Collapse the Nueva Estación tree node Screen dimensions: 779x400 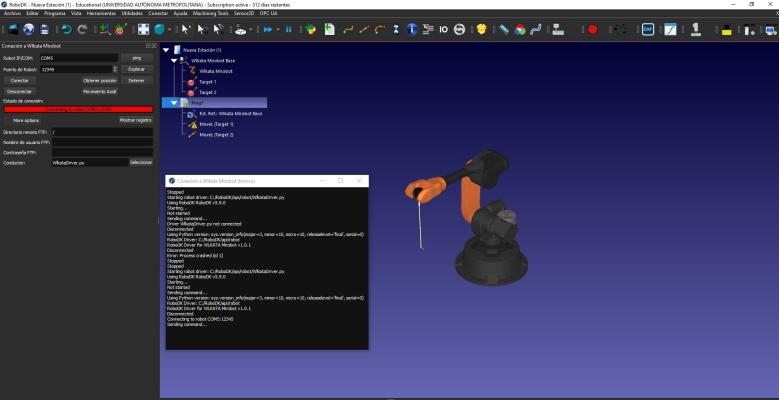(x=168, y=49)
